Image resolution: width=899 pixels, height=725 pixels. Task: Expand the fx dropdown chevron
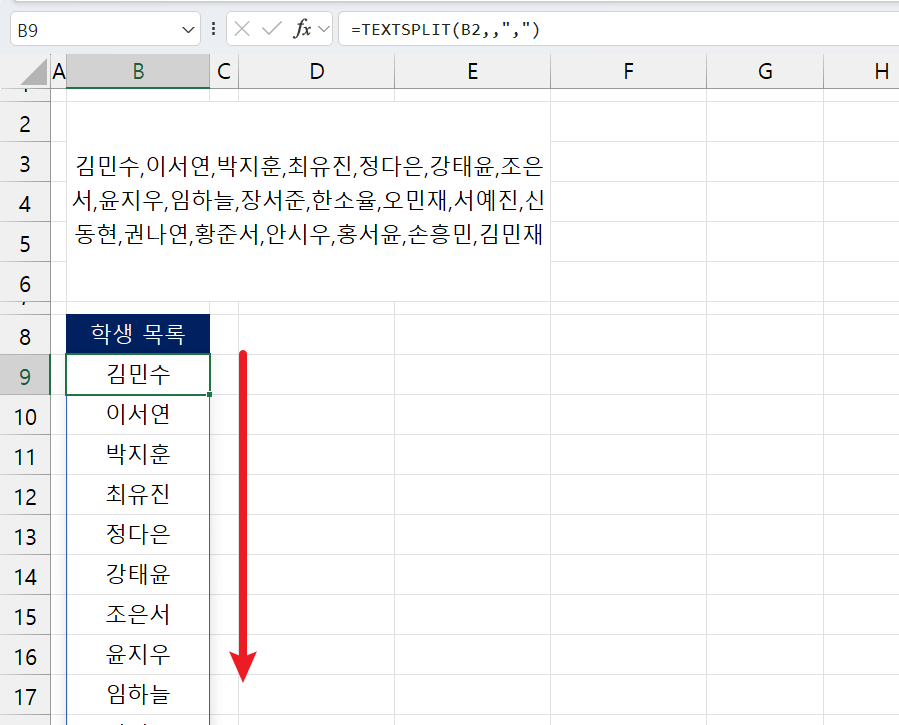pos(324,29)
